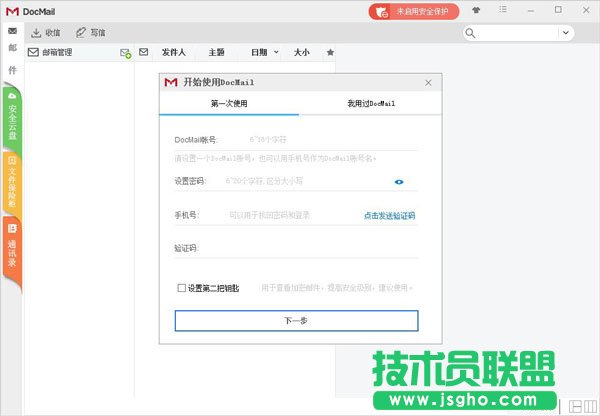Screen dimensions: 600x416
Task: Click the envelope icon column header
Action: click(x=143, y=51)
